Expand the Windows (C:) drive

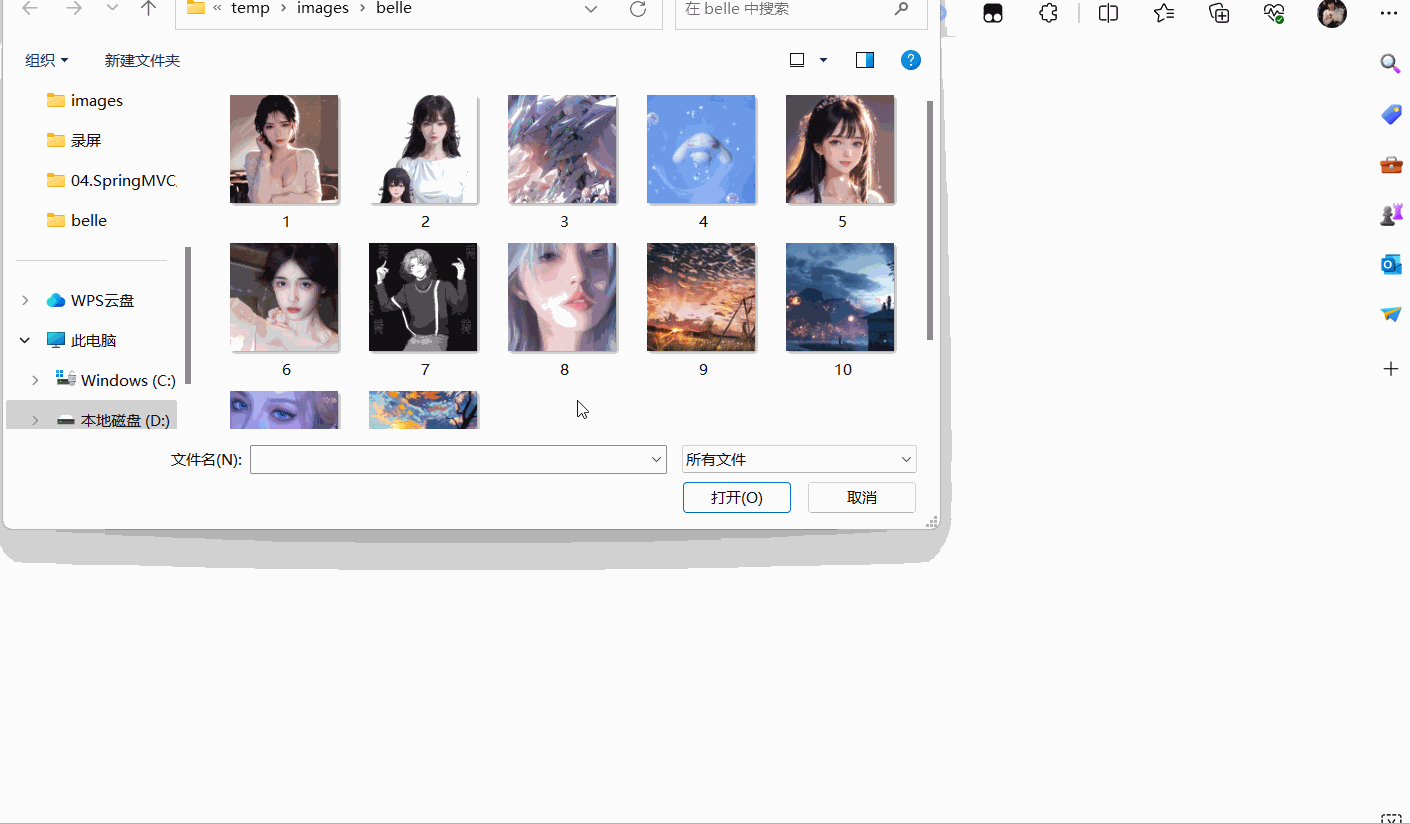click(x=35, y=380)
